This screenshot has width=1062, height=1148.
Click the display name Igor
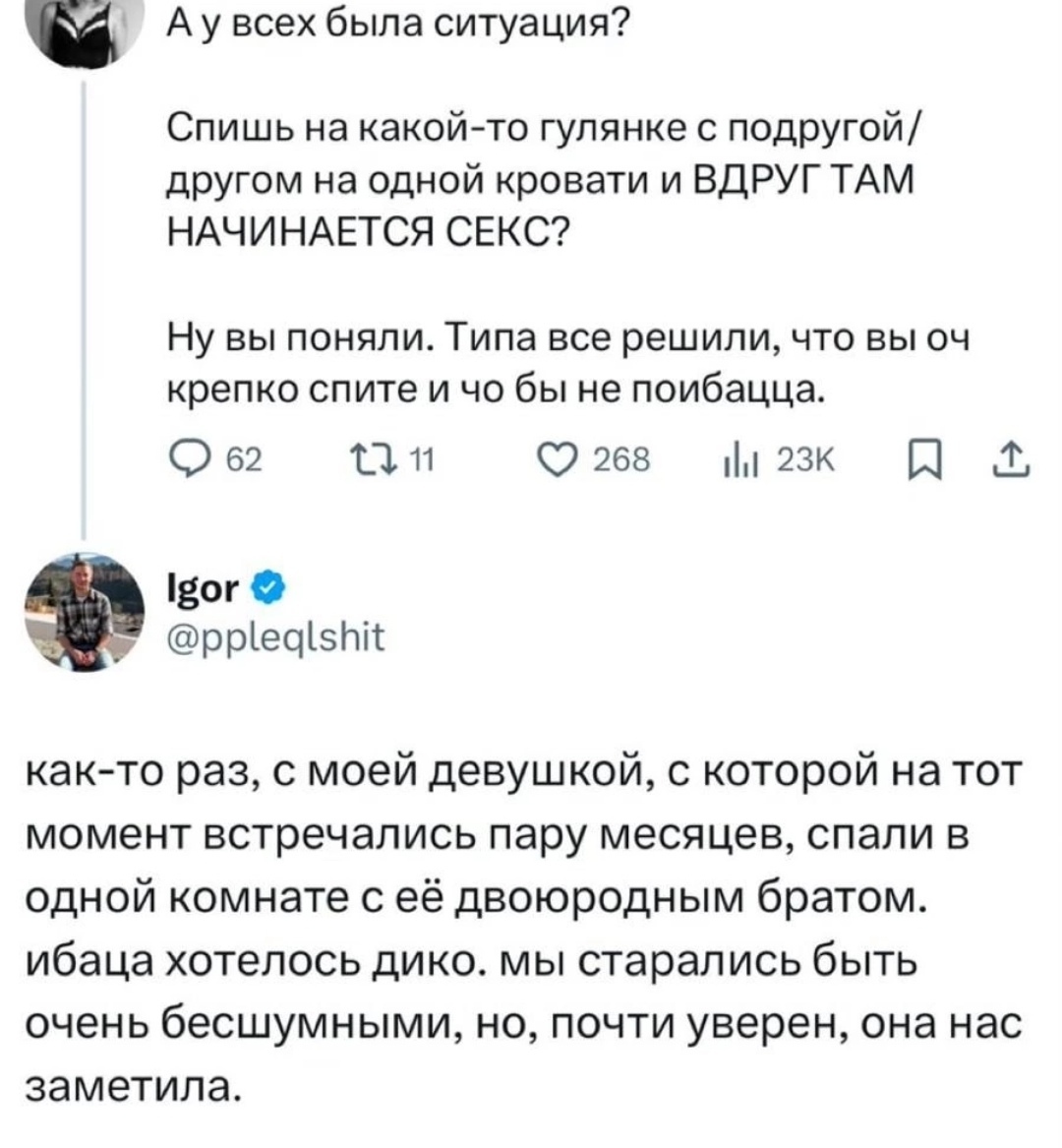(x=203, y=589)
